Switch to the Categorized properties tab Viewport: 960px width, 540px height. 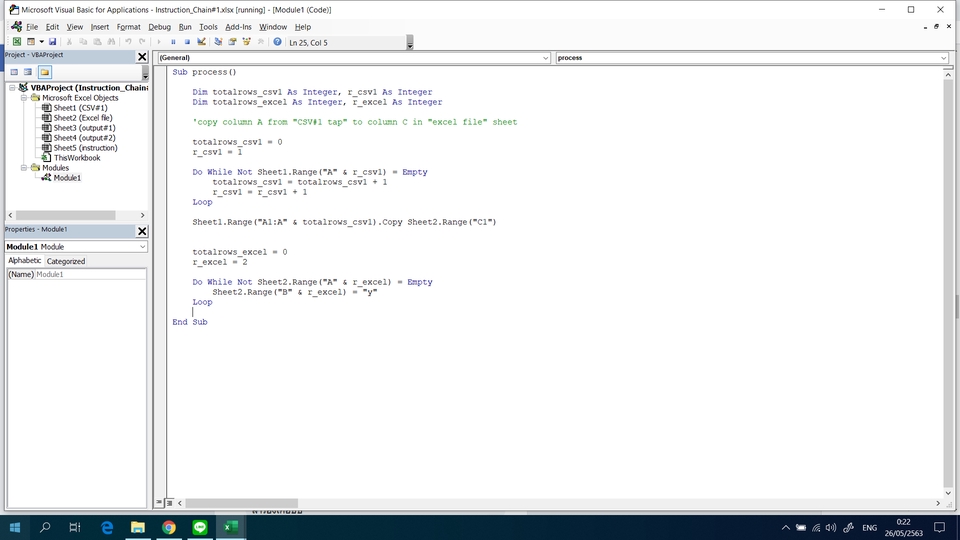(66, 261)
